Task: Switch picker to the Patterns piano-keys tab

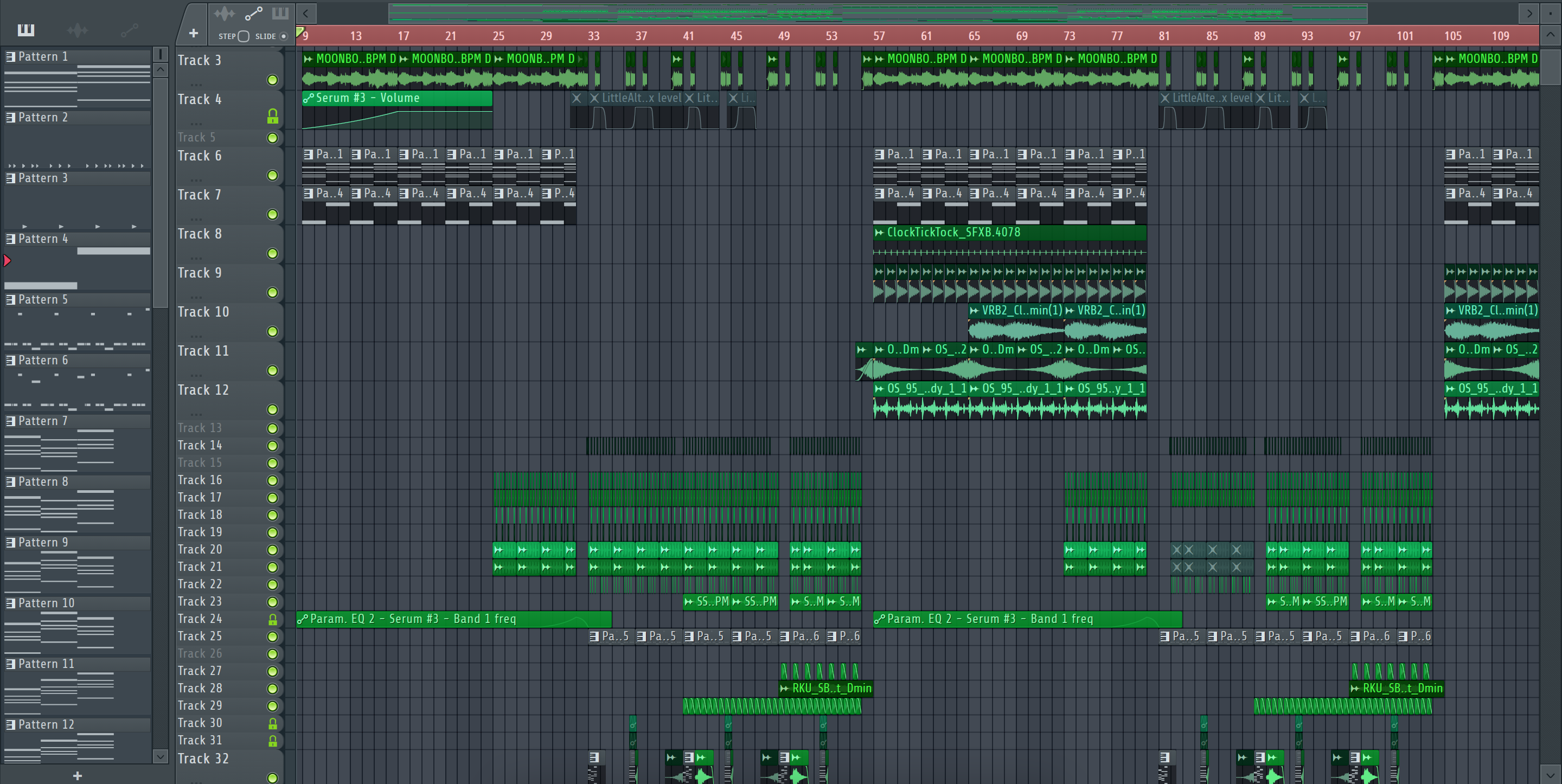Action: pos(26,30)
